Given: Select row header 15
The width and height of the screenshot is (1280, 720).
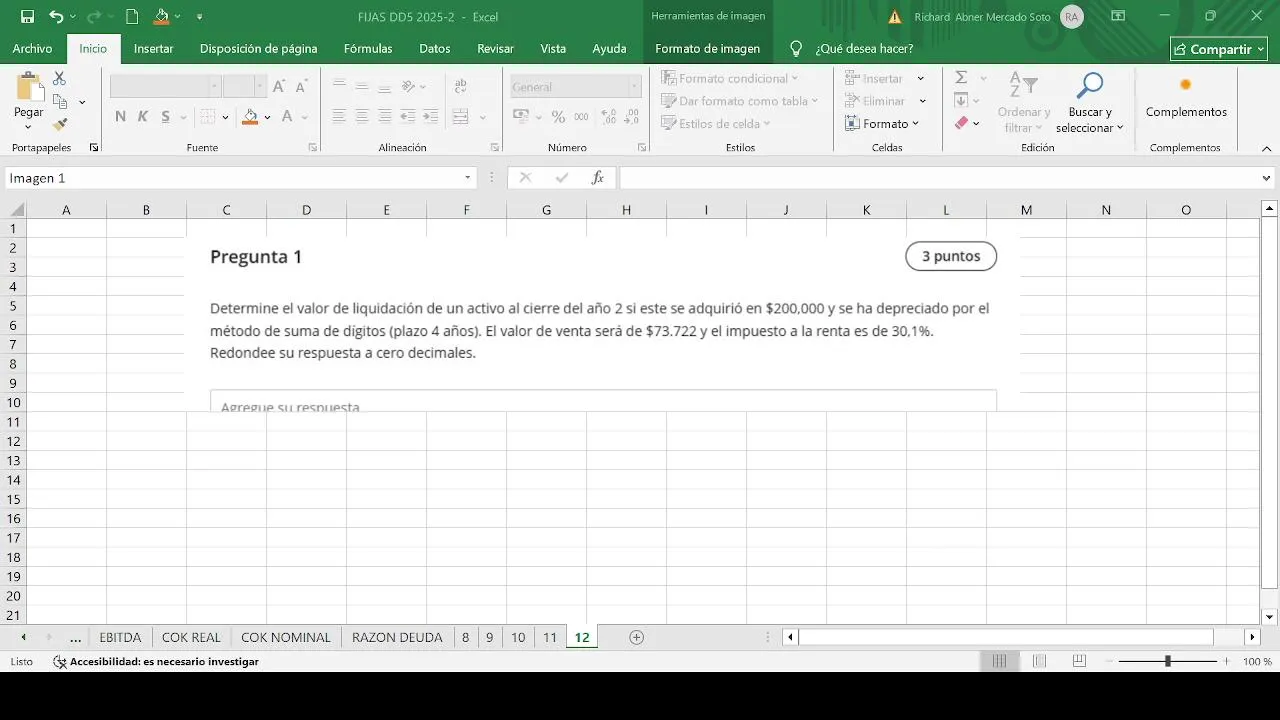Looking at the screenshot, I should [13, 499].
